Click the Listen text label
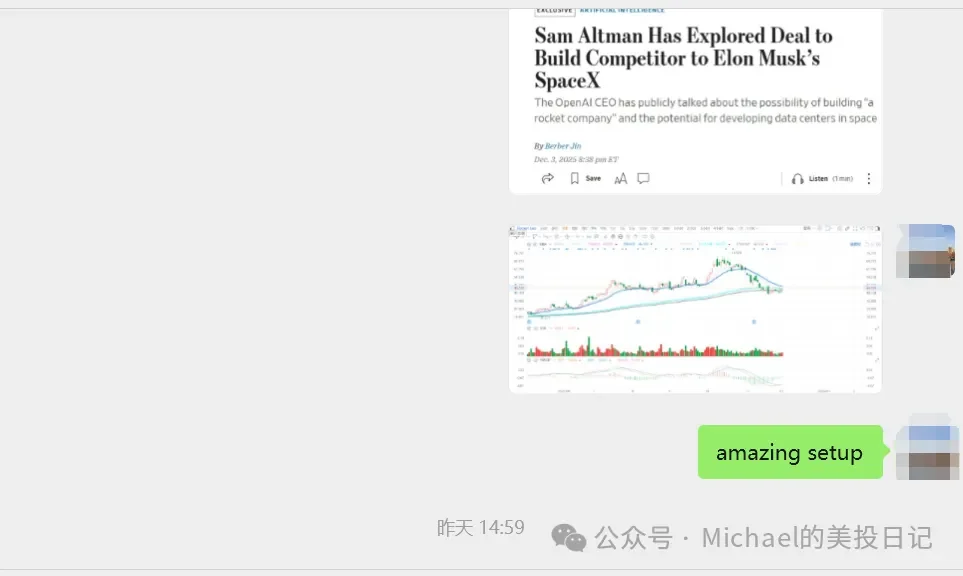963x576 pixels. [x=818, y=178]
